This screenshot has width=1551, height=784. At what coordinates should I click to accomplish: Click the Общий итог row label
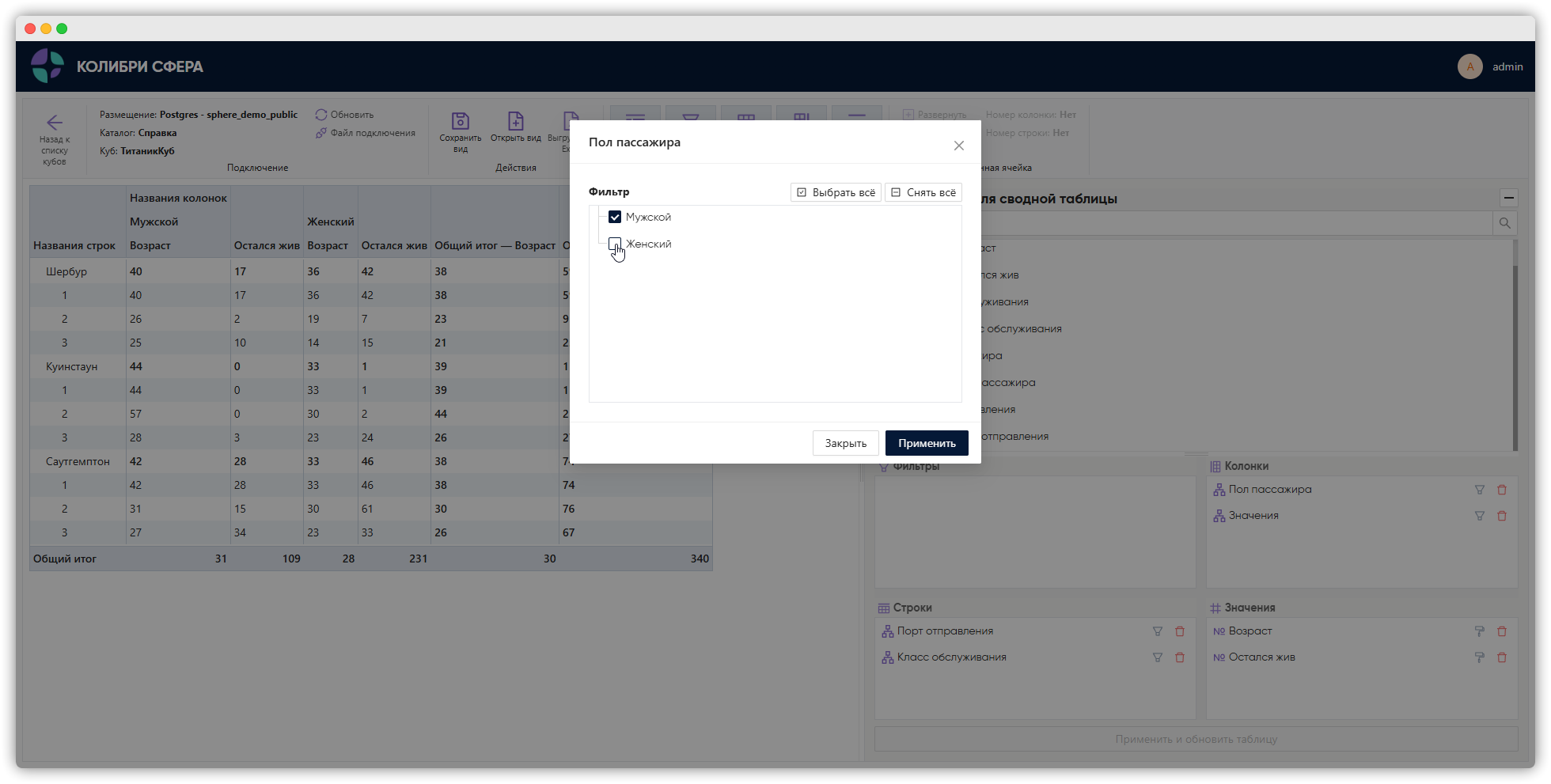click(x=65, y=559)
